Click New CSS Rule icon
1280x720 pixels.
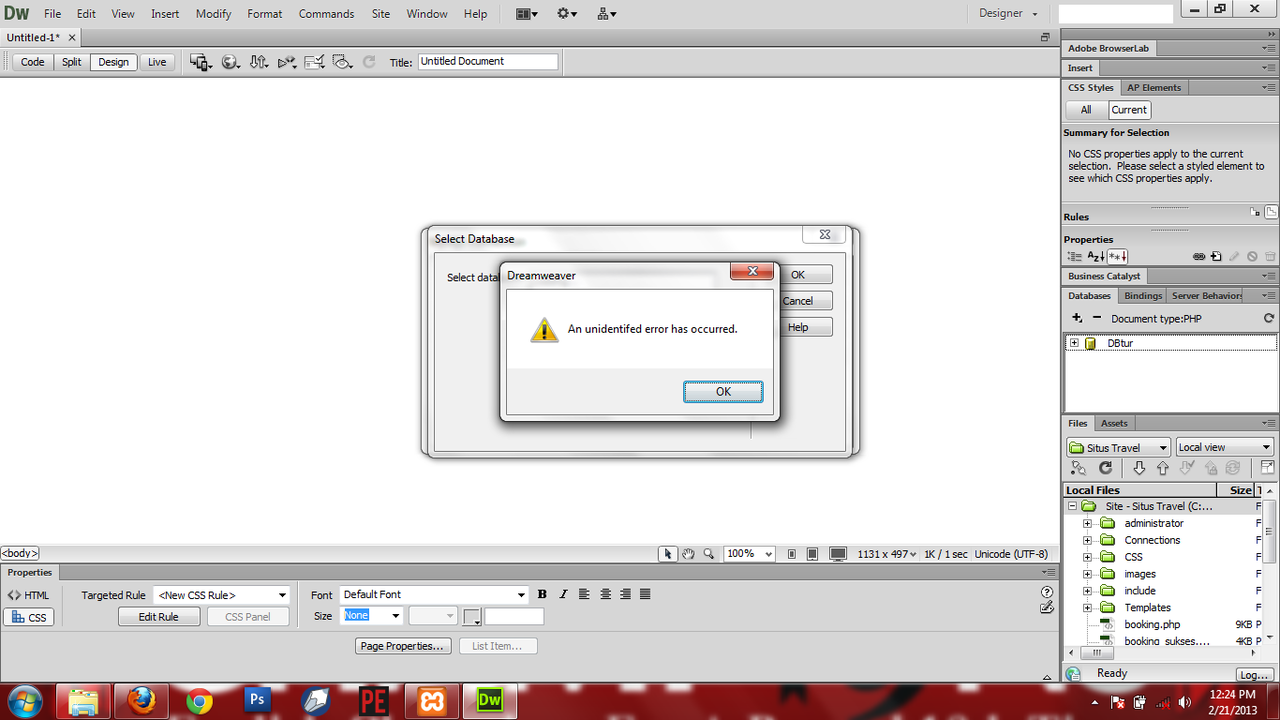(1216, 257)
